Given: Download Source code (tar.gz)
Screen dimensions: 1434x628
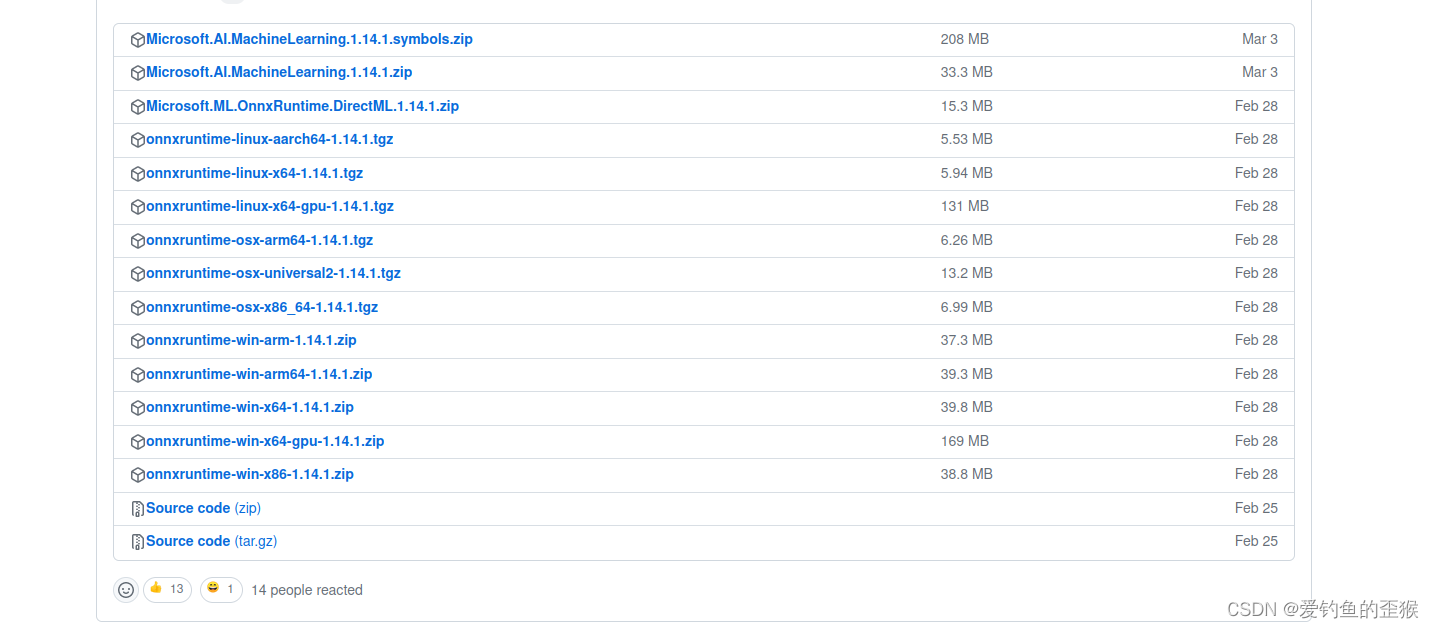Looking at the screenshot, I should 211,541.
